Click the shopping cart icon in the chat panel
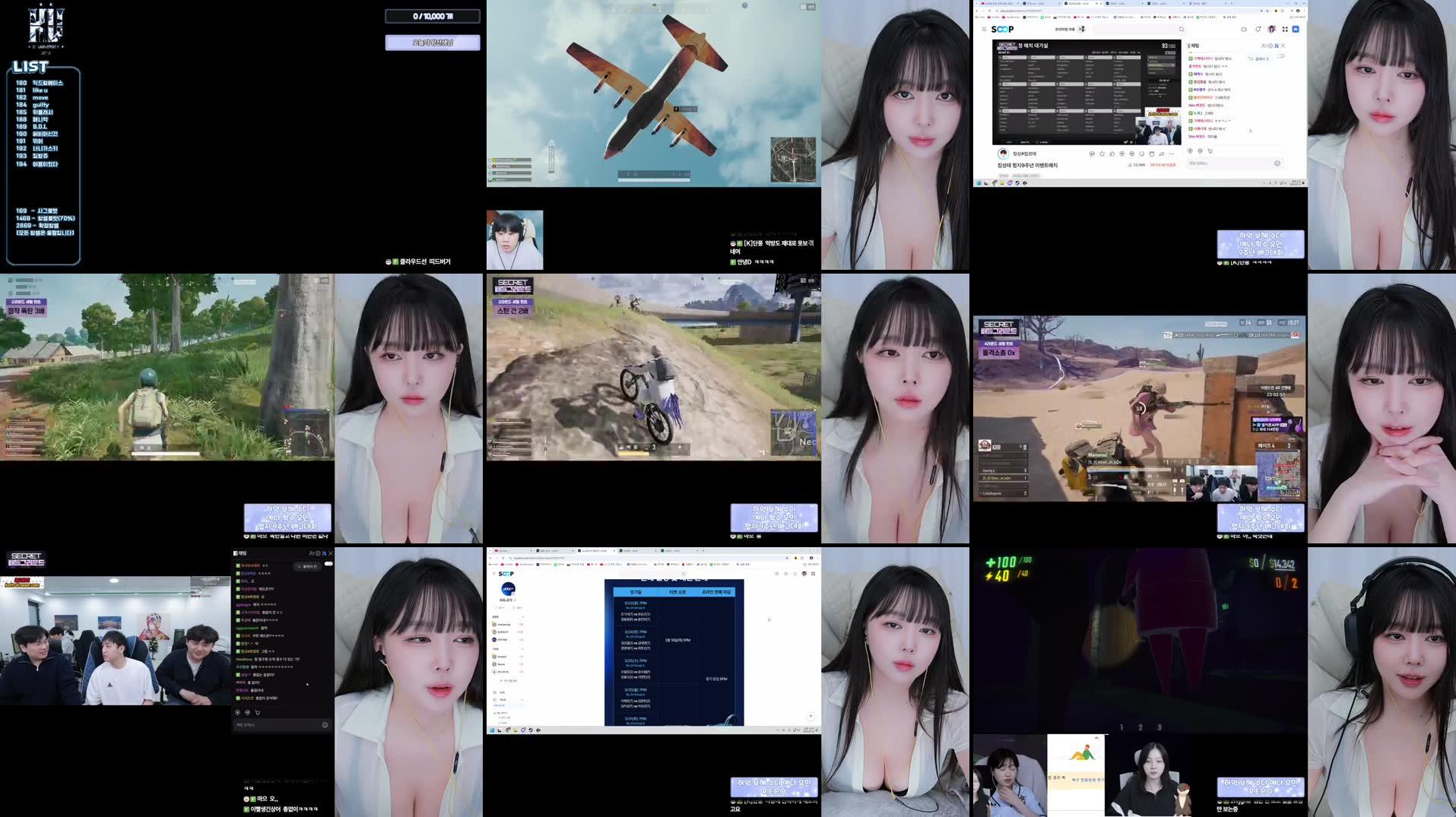 tap(1210, 151)
